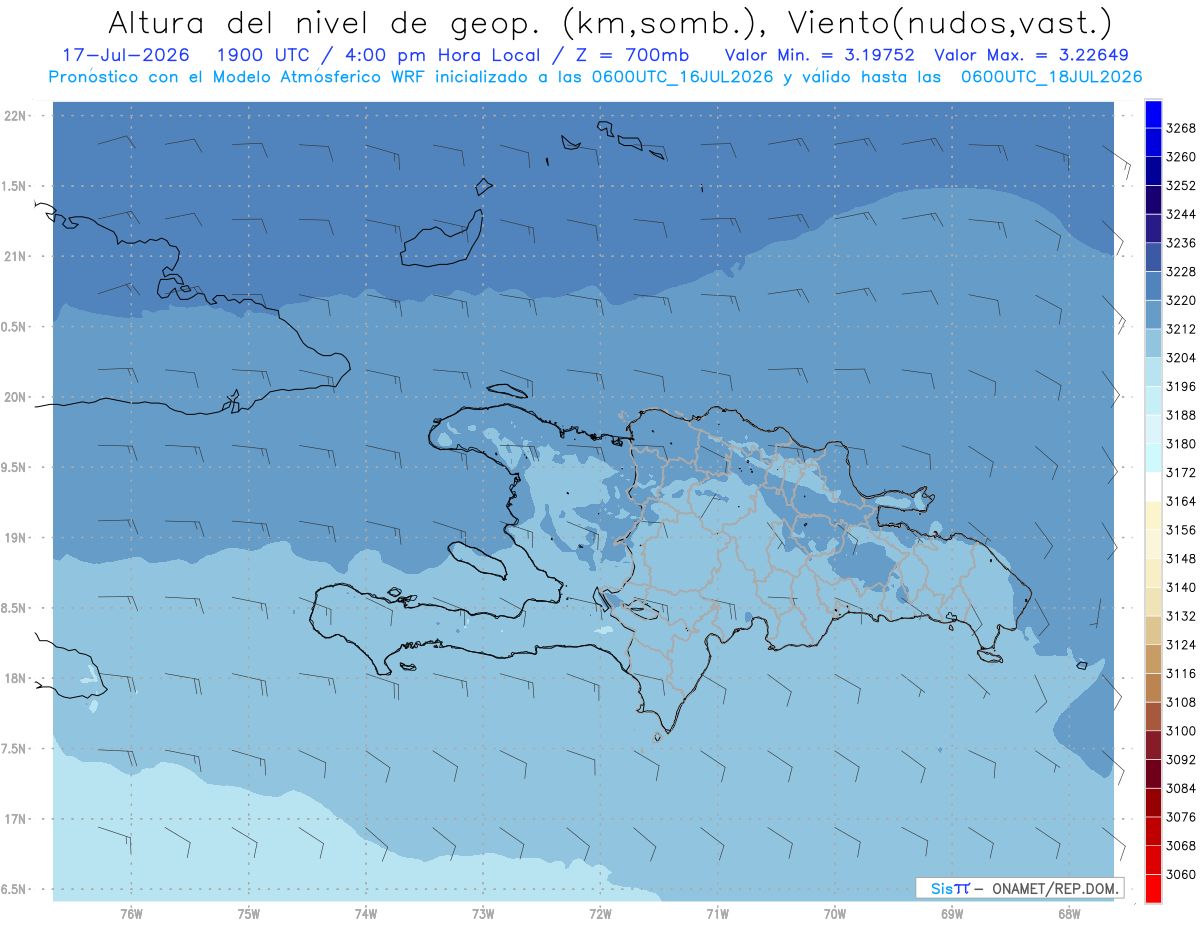
Task: Click the 'Valor Max. = 3.22649' text
Action: [x=1030, y=55]
